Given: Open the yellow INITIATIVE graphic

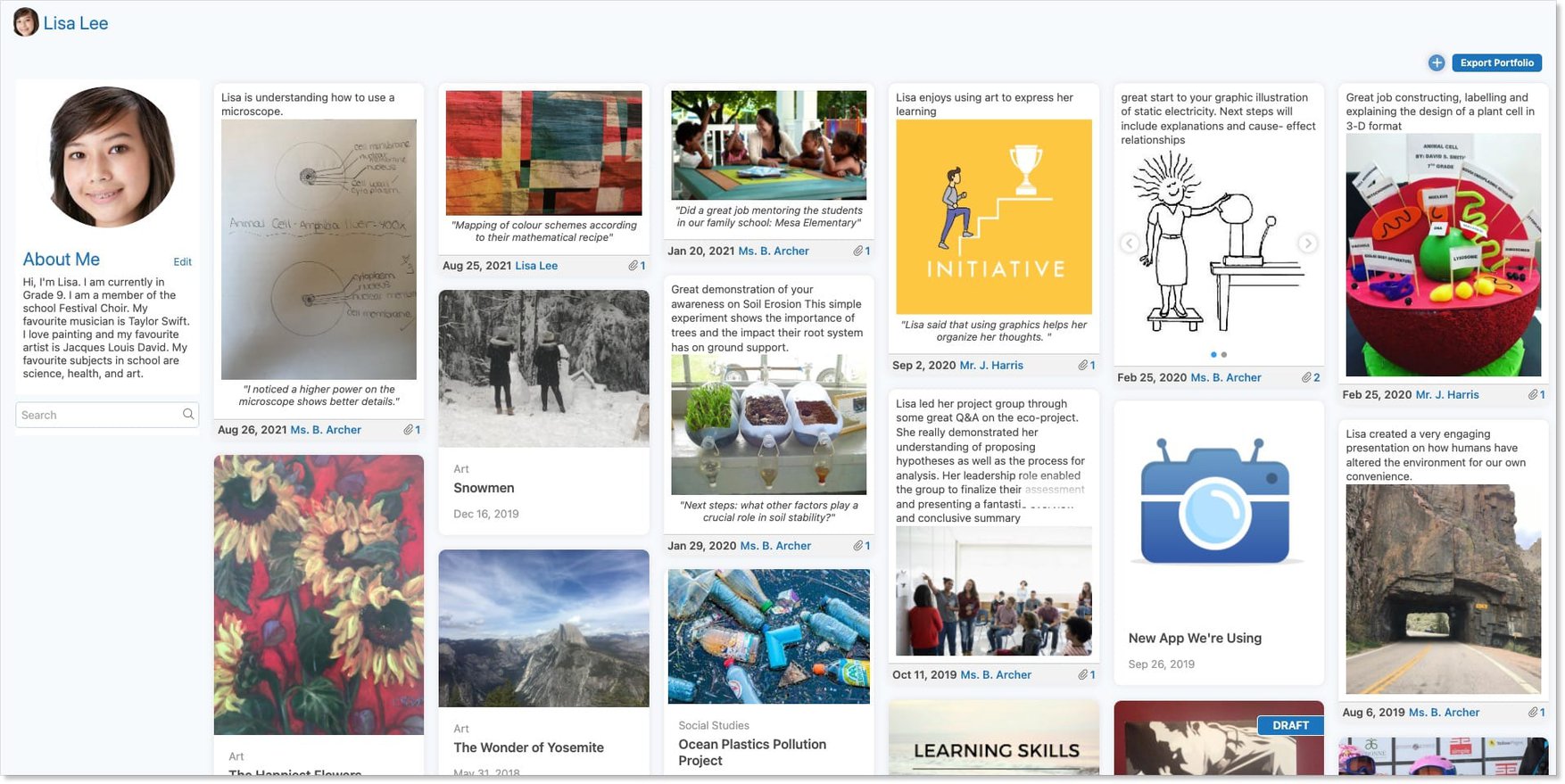Looking at the screenshot, I should (994, 217).
